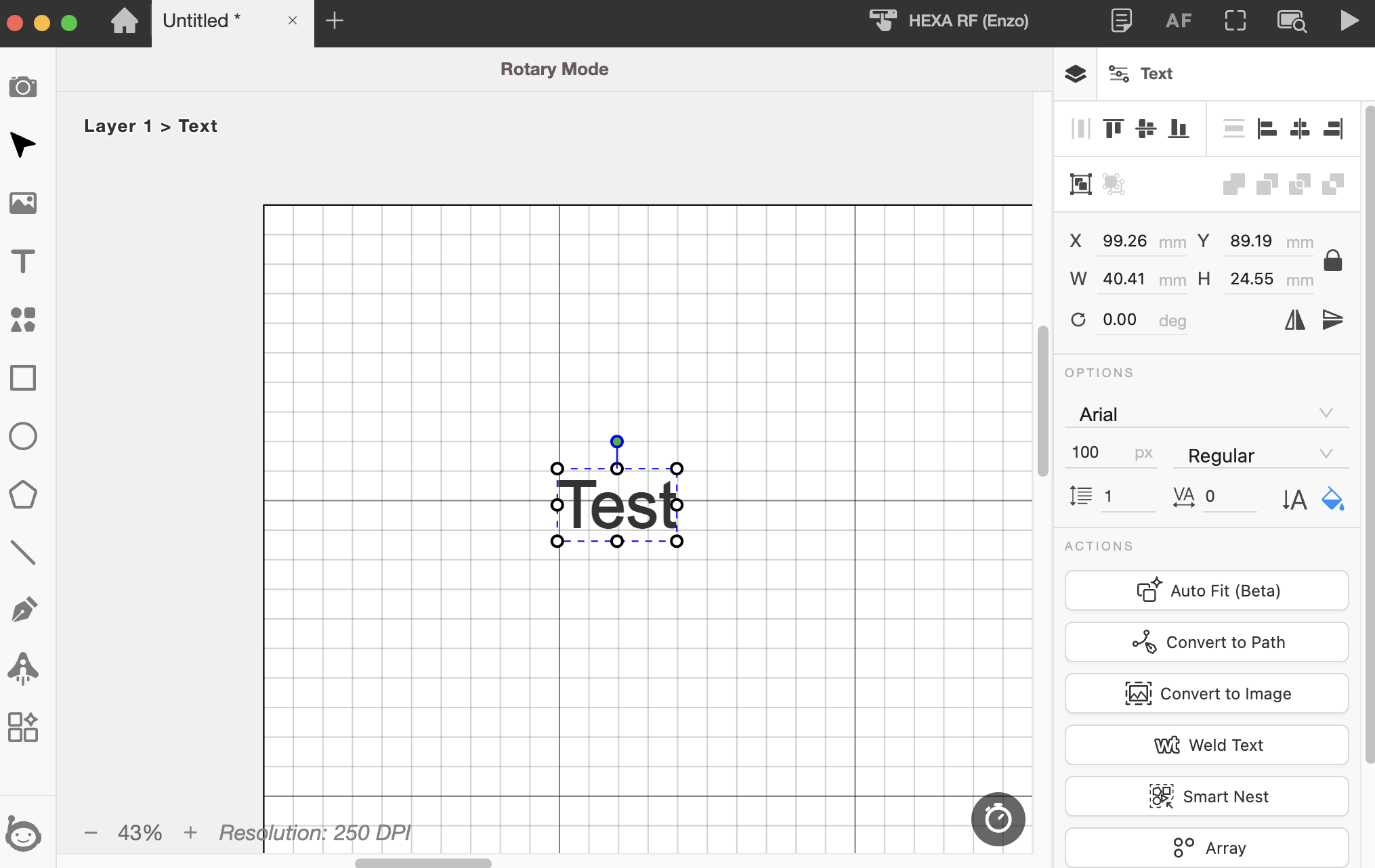The width and height of the screenshot is (1375, 868).
Task: Start the job with play button
Action: 1349,20
